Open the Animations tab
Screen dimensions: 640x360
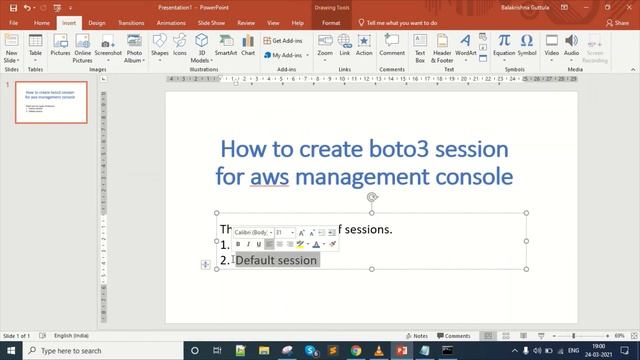pyautogui.click(x=171, y=23)
